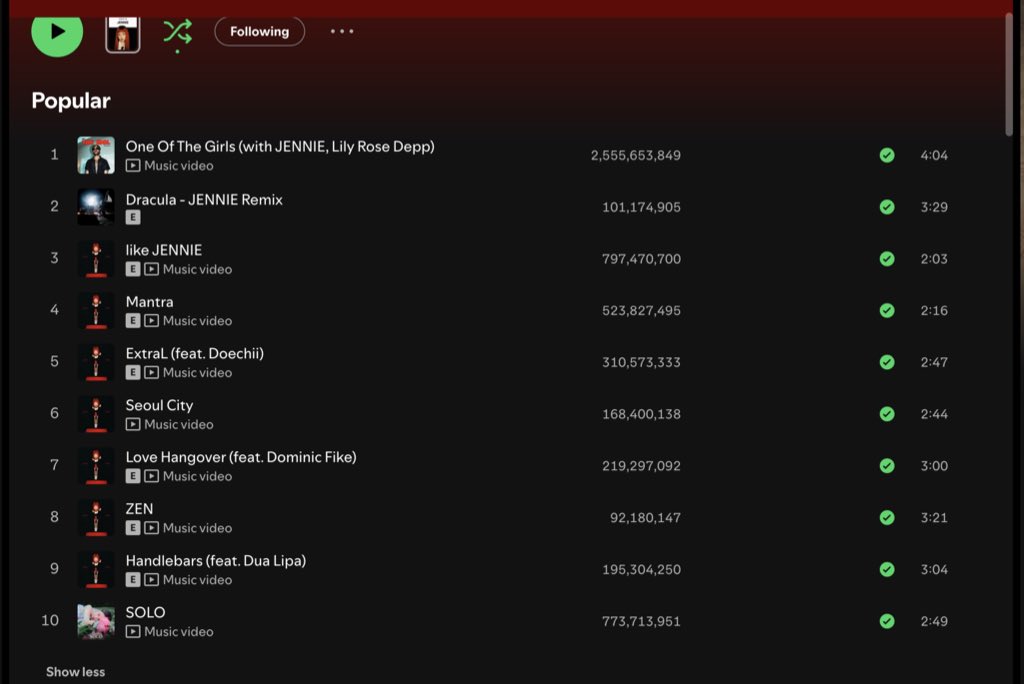Click play count 92,180,147
Screen dimensions: 1024x684
pos(645,517)
